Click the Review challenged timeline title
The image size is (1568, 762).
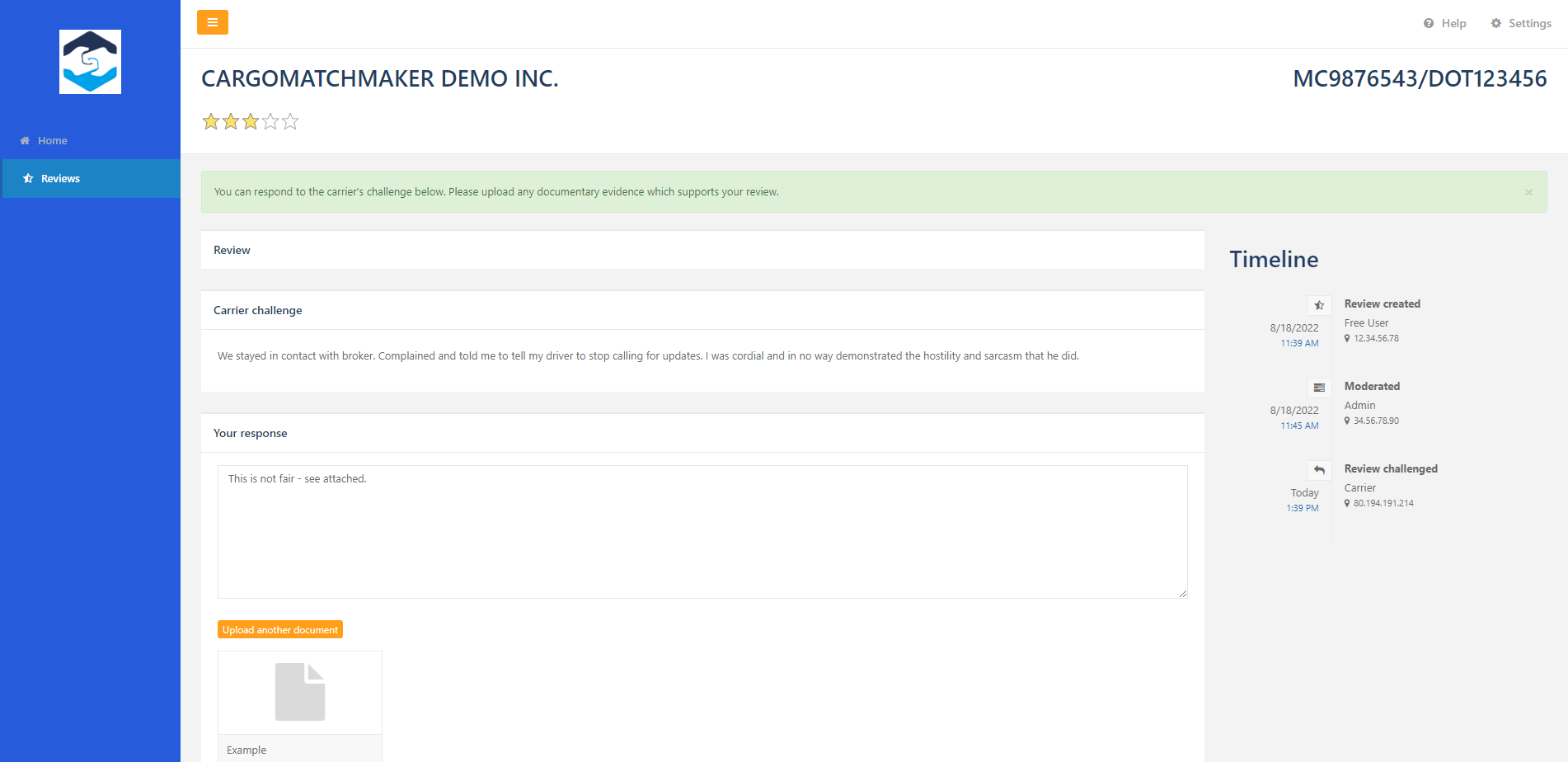[1391, 468]
